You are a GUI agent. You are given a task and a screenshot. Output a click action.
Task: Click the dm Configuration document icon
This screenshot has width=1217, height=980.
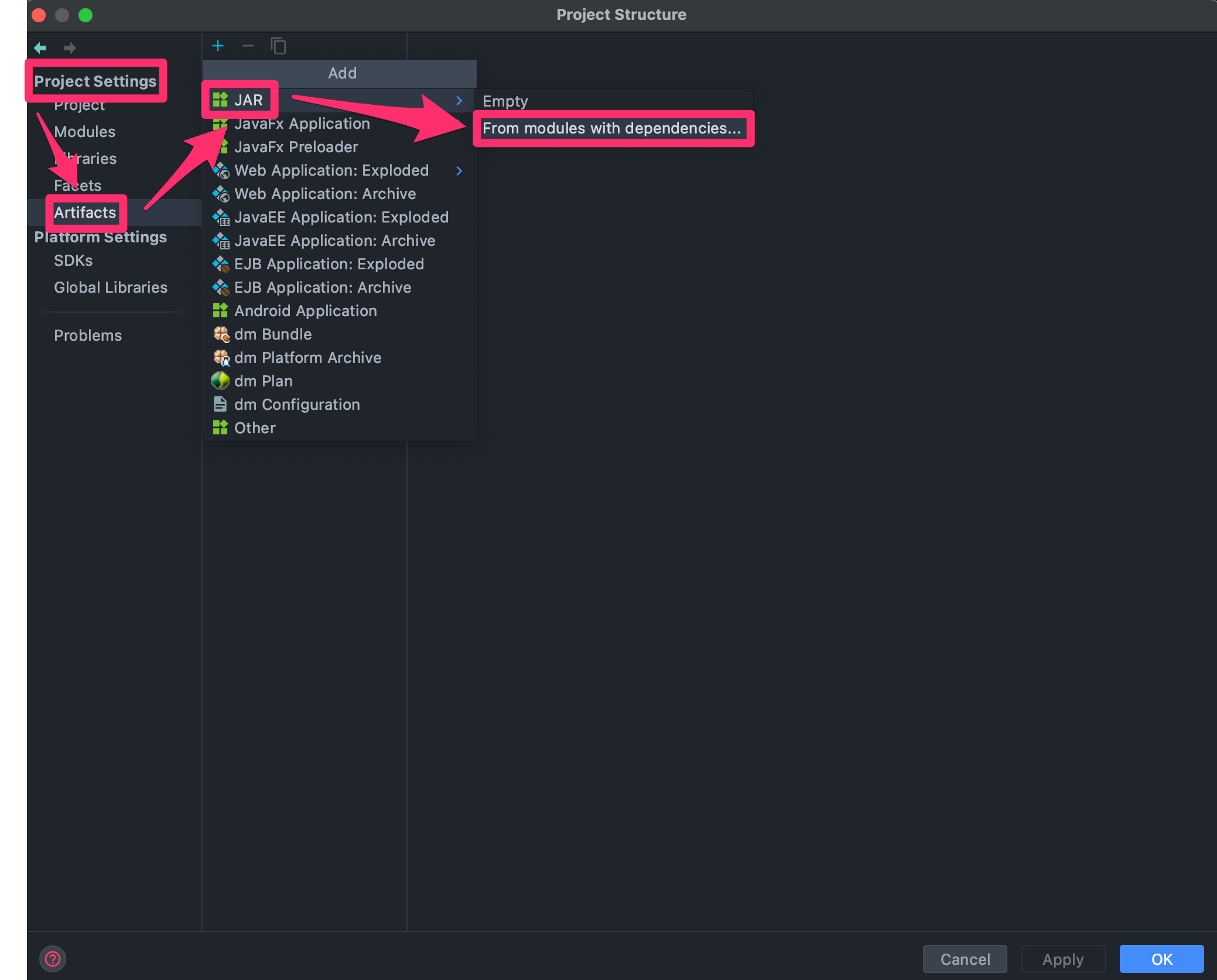(220, 405)
